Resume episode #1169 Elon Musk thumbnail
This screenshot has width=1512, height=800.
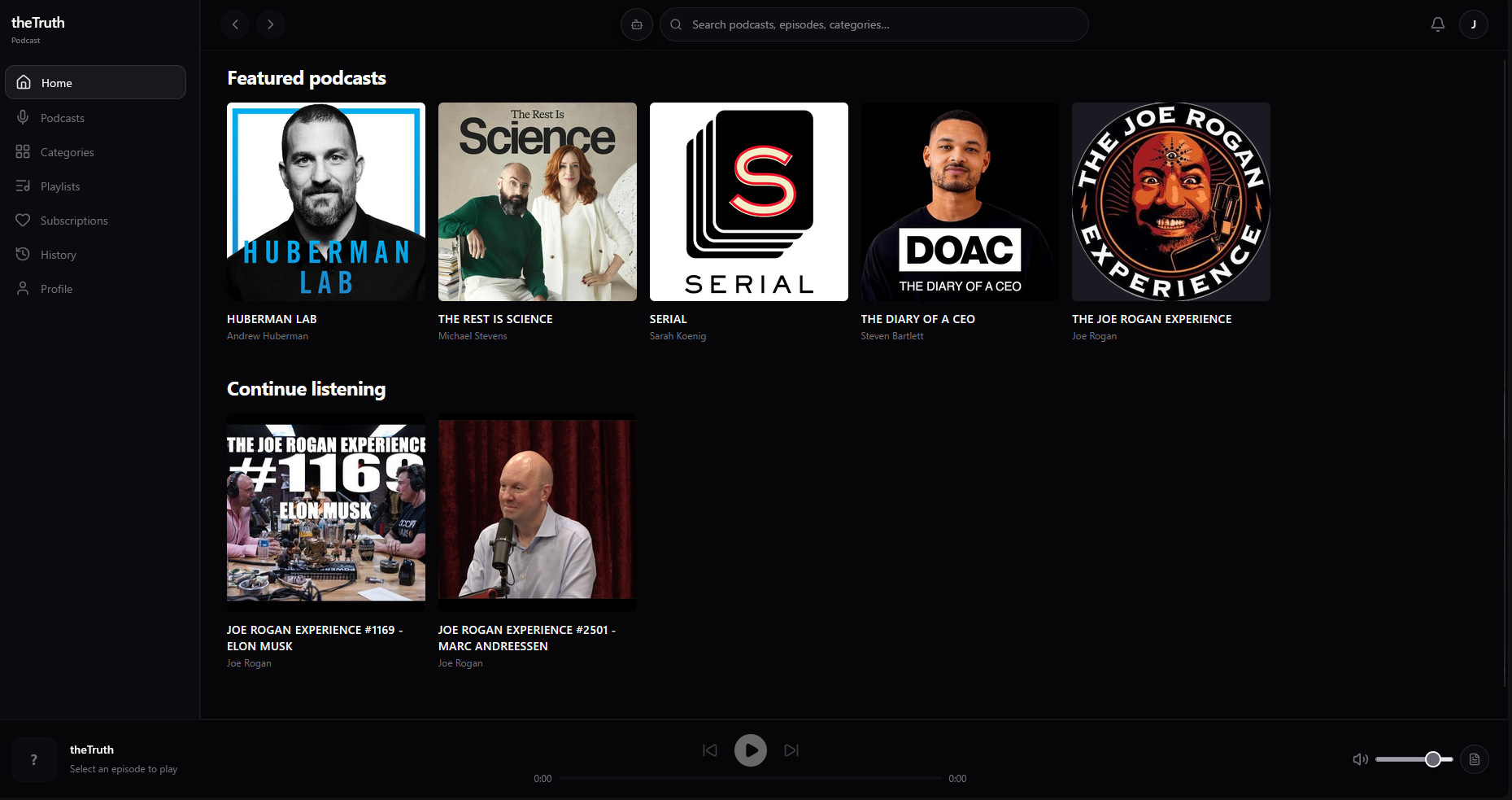point(326,513)
